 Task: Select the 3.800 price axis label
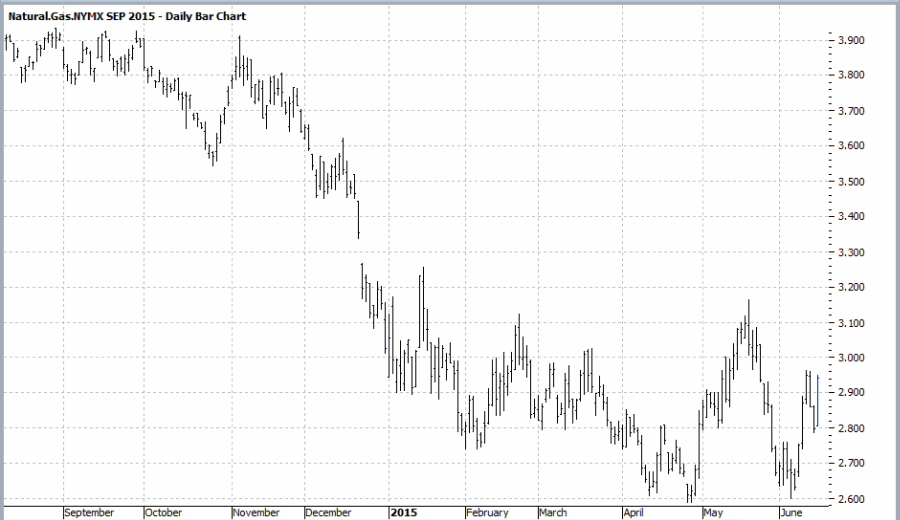click(x=851, y=75)
